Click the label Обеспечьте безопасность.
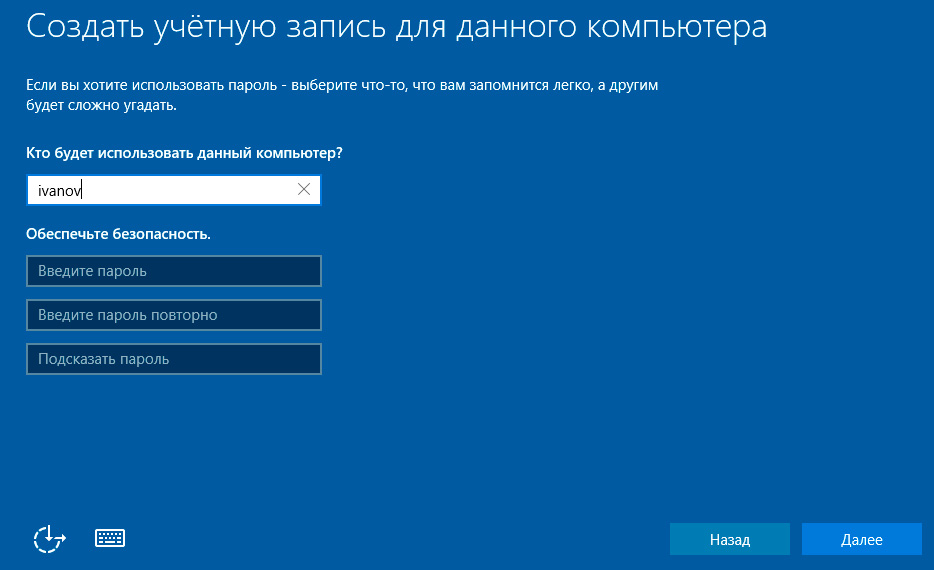 (119, 234)
